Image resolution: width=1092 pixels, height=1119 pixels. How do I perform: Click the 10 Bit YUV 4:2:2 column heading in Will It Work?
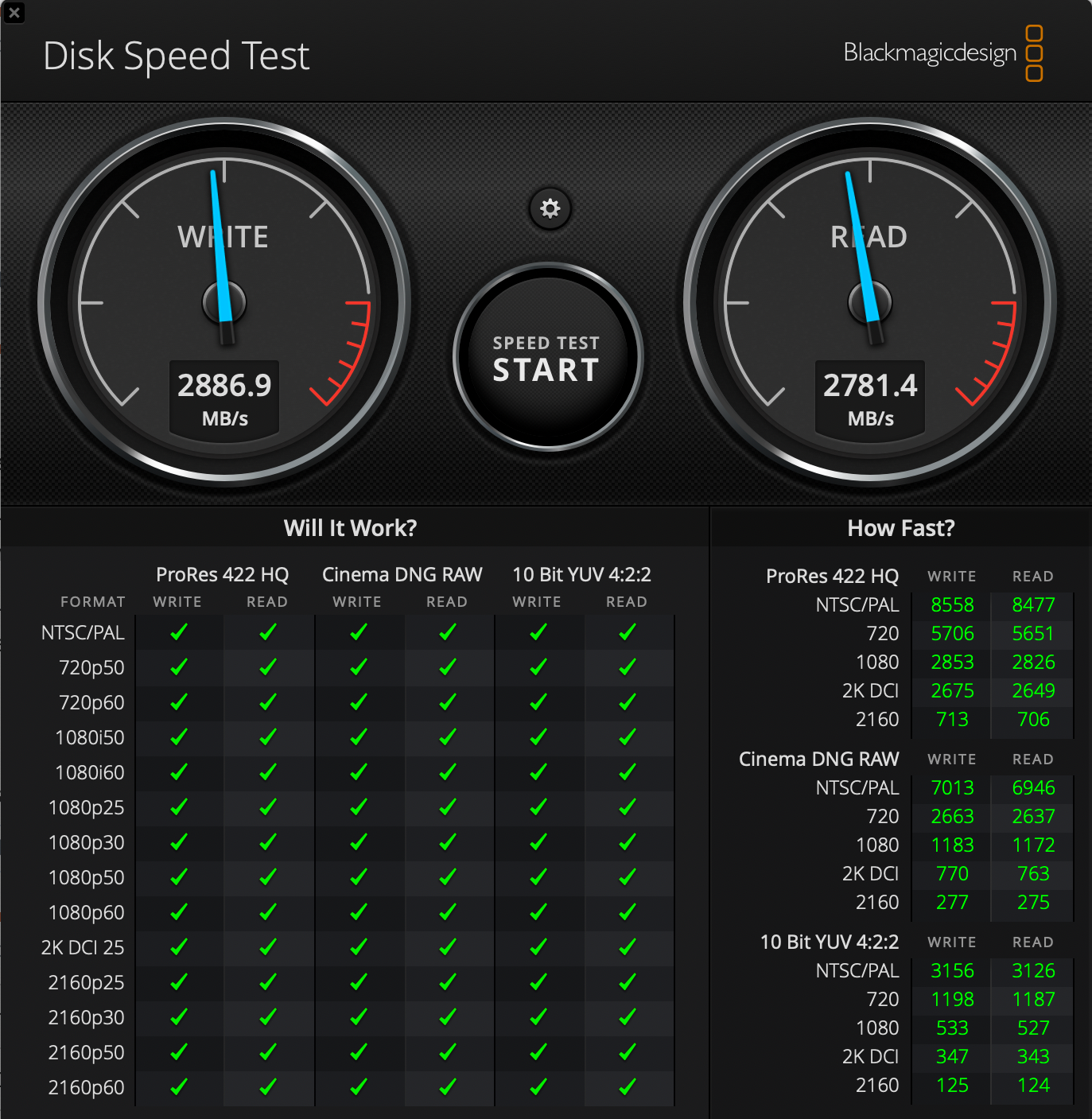point(582,575)
